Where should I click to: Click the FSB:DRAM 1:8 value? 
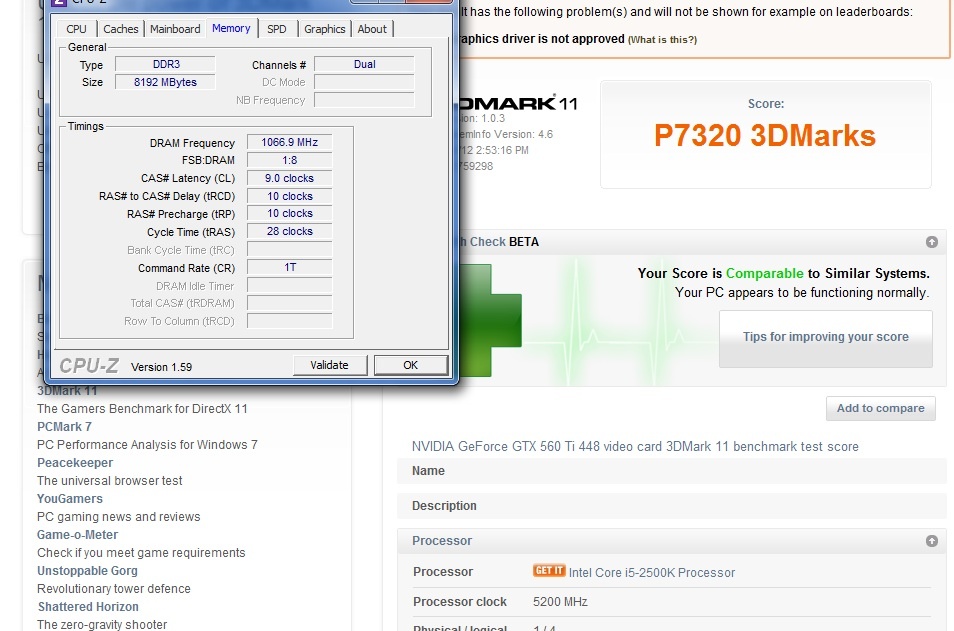(290, 160)
